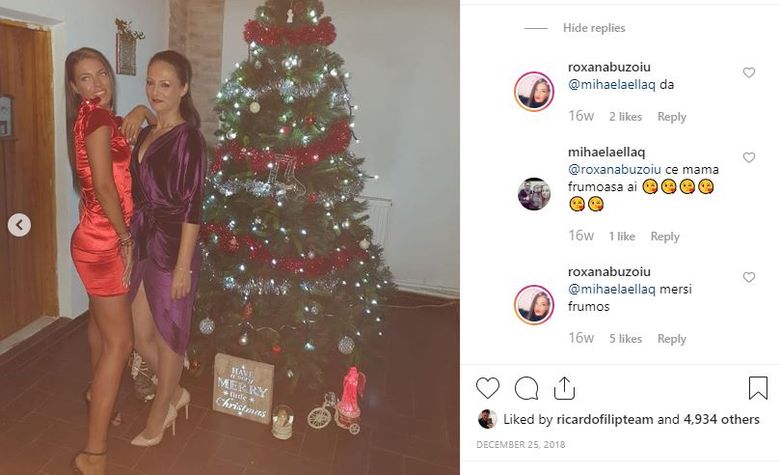780x475 pixels.
Task: Reply to the "mersi frumos" comment
Action: pos(672,339)
